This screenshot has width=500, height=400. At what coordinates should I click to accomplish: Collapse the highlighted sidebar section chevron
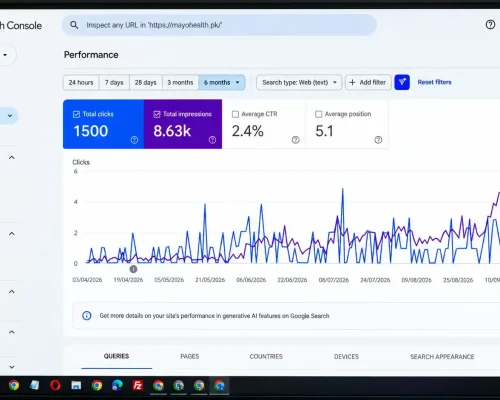click(x=10, y=116)
